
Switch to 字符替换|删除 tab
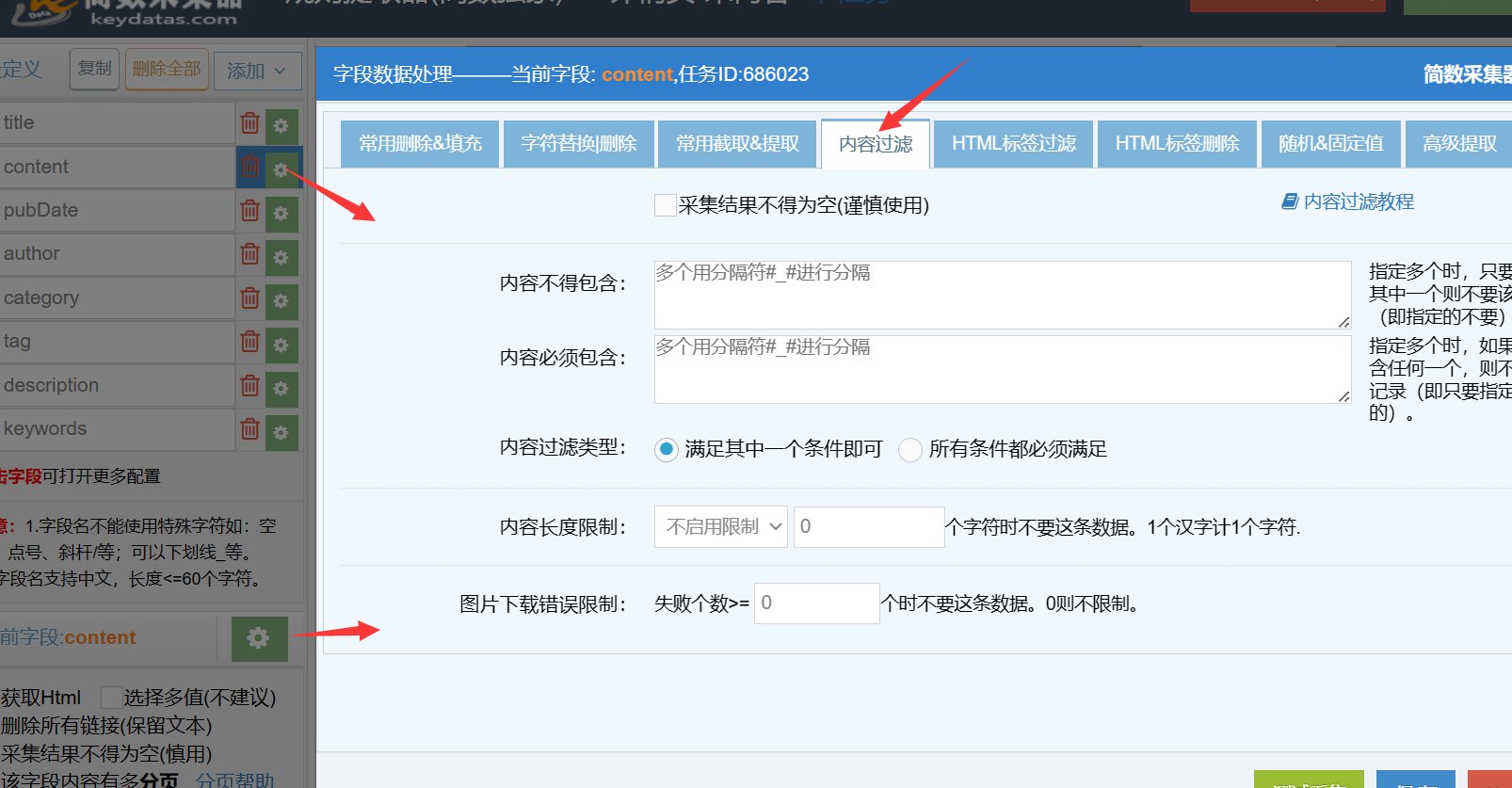579,143
